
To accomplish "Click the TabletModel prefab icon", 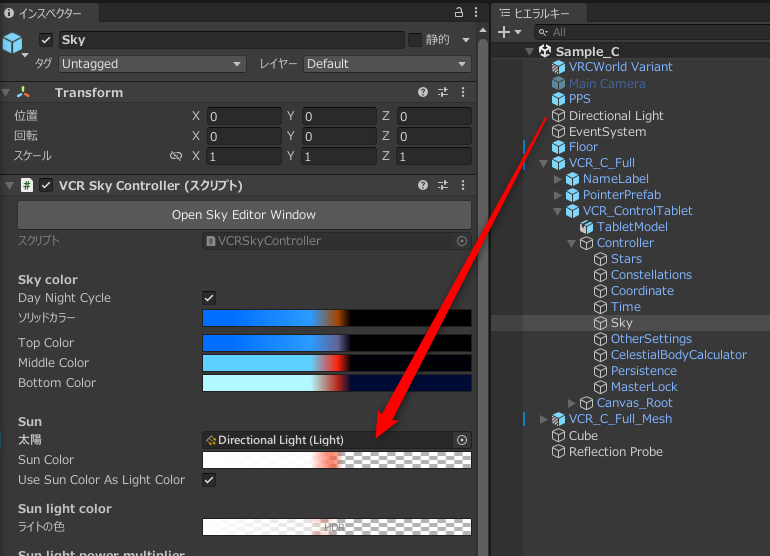I will [x=586, y=227].
